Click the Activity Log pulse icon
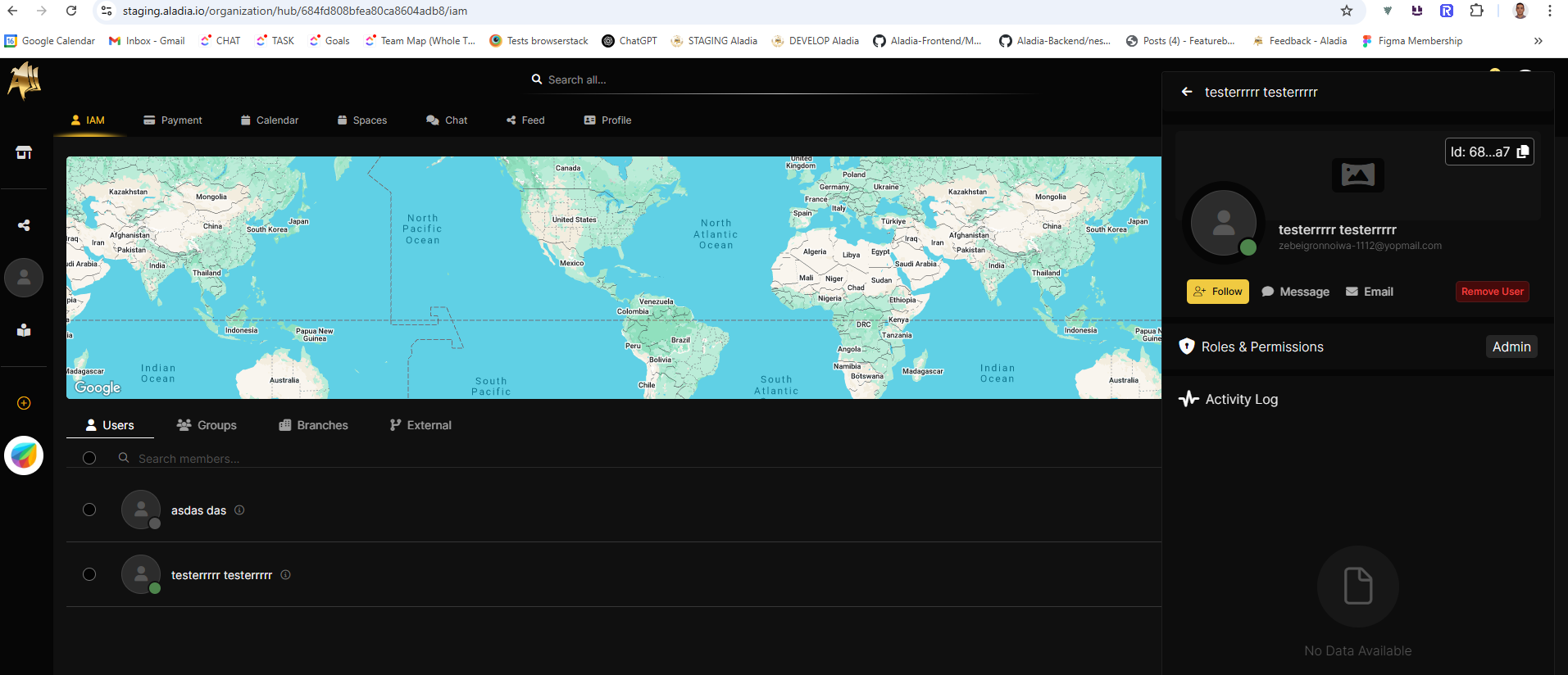The width and height of the screenshot is (1568, 675). 1188,399
